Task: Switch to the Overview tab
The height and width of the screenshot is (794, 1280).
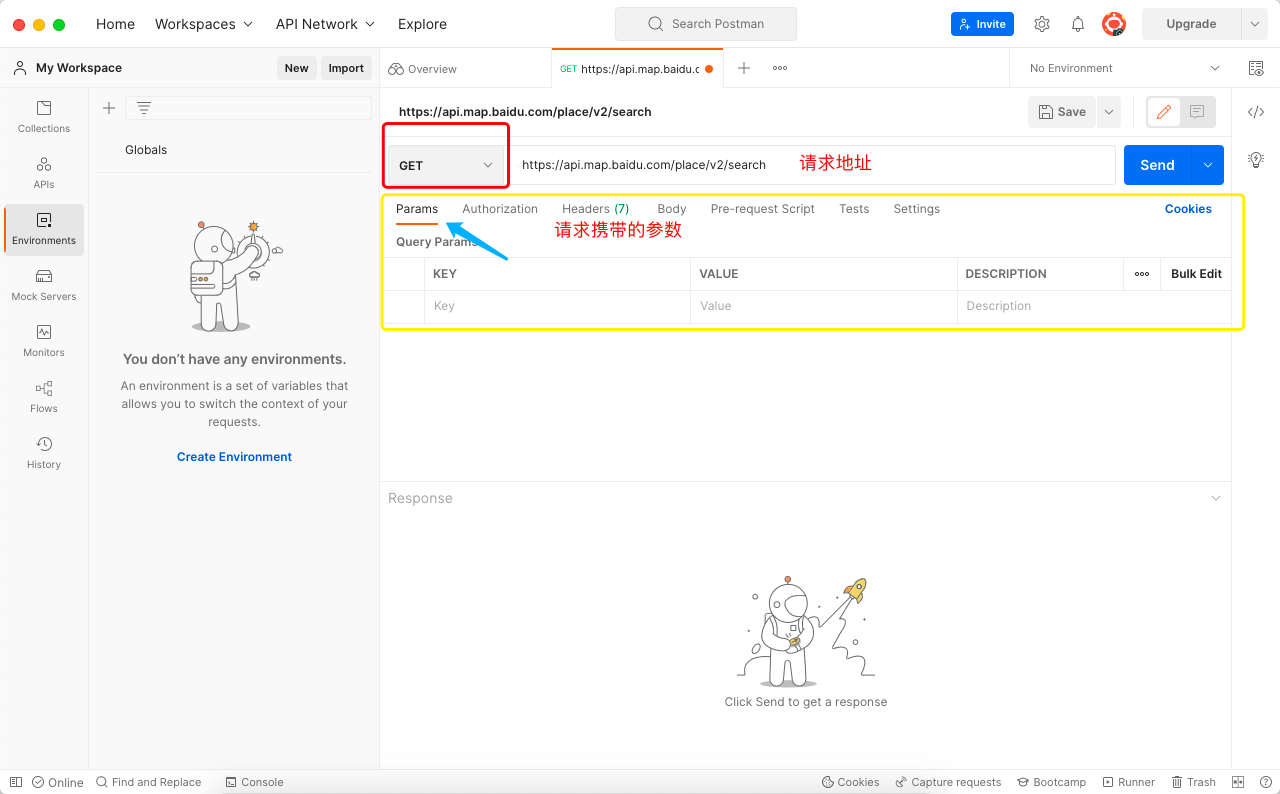Action: 422,69
